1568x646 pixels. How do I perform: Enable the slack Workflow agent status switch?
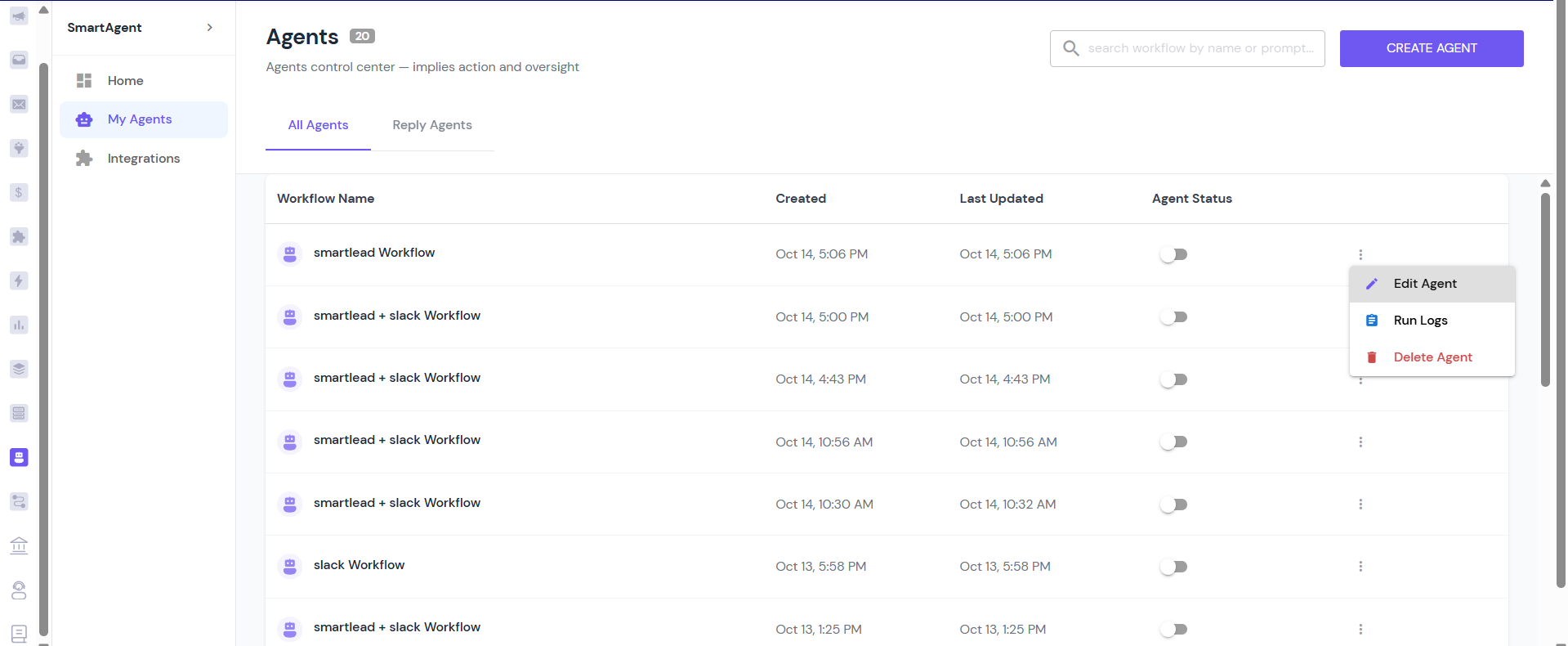1173,567
